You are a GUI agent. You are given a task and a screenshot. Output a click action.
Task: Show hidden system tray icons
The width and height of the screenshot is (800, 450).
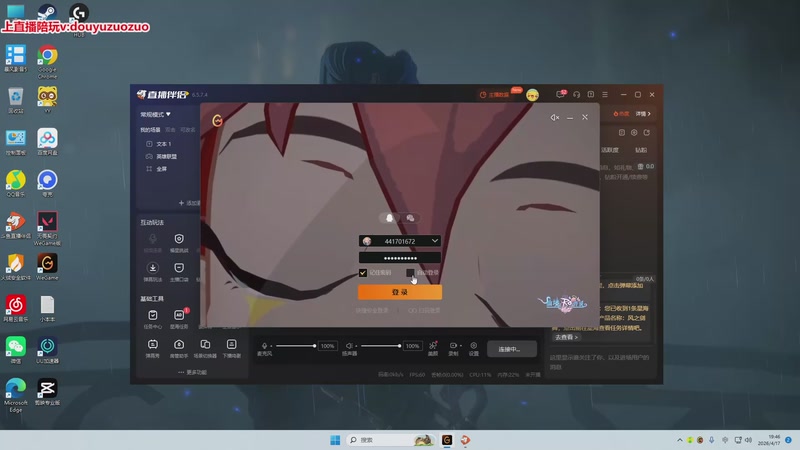point(680,440)
